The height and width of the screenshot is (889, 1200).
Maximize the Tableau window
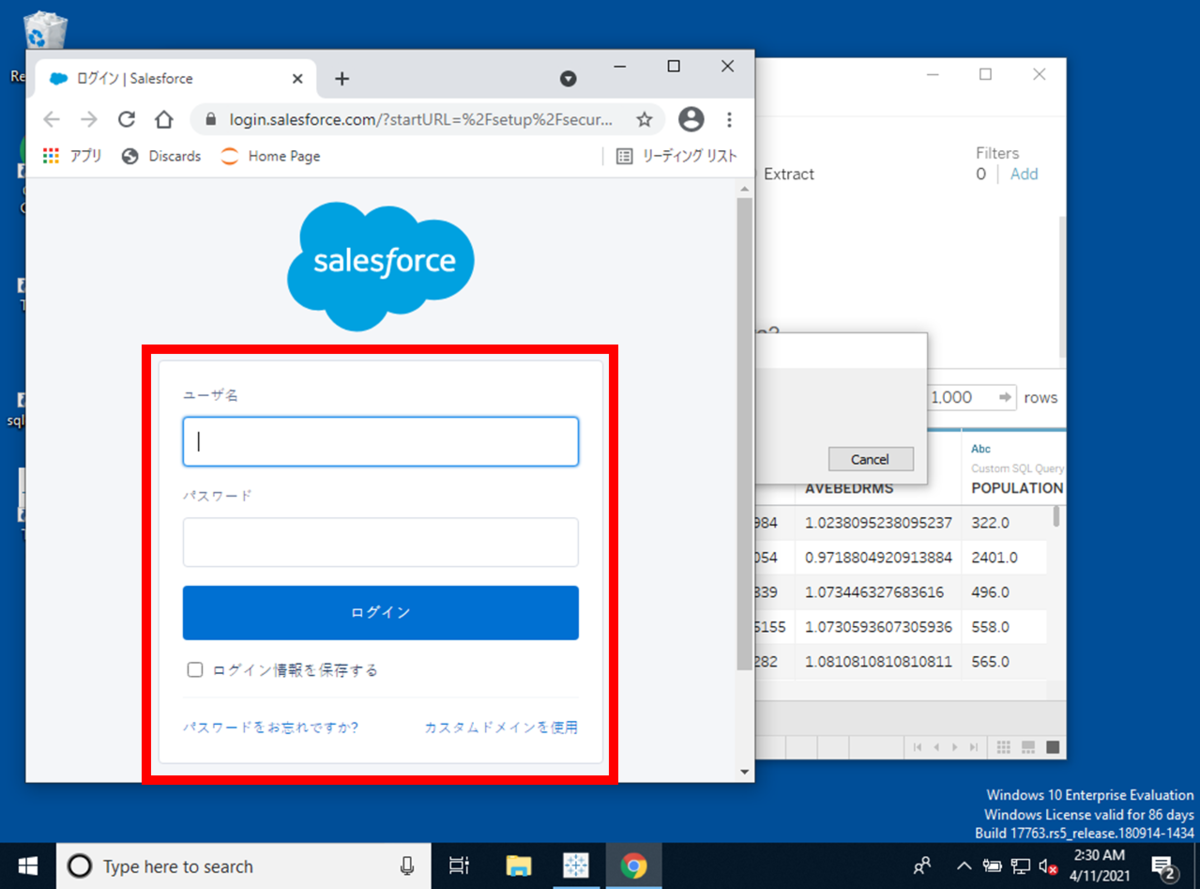click(985, 74)
